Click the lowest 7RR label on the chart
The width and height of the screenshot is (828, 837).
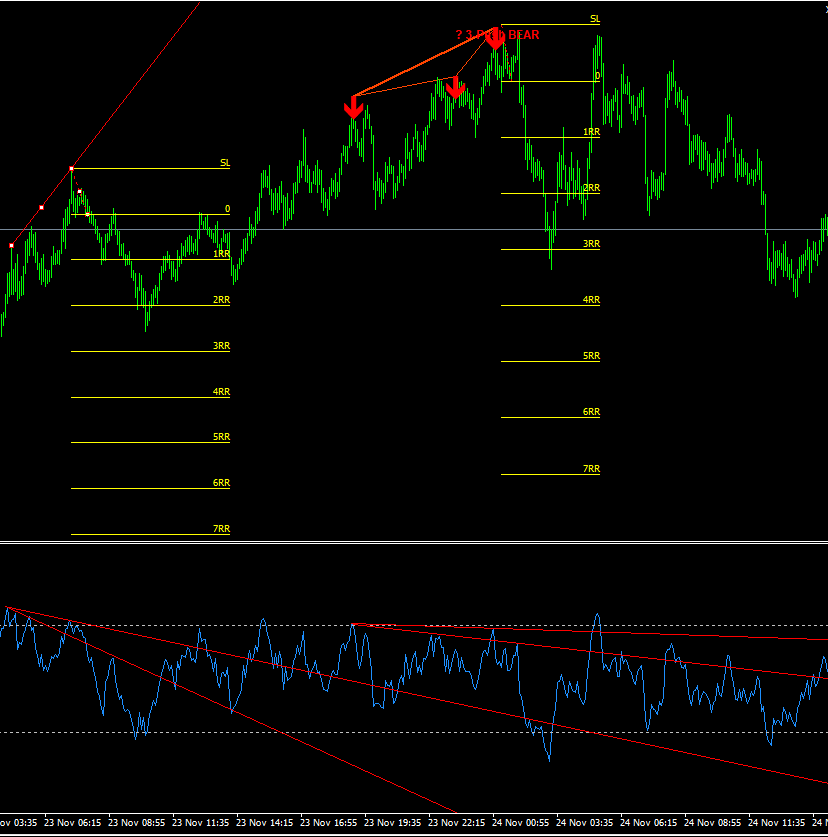(x=221, y=528)
